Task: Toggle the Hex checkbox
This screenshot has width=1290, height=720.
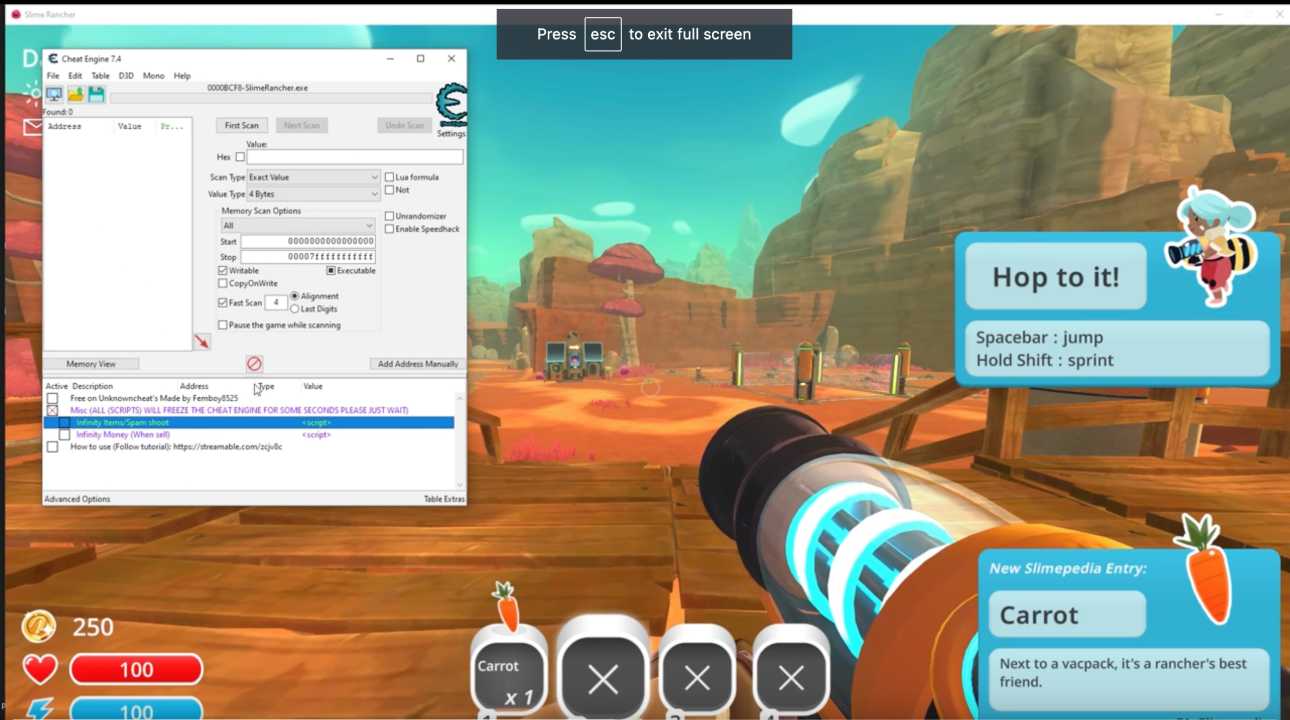Action: tap(240, 157)
